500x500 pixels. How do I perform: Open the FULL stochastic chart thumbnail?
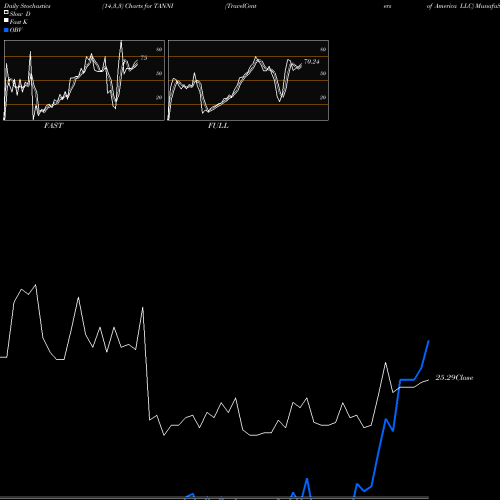point(248,80)
